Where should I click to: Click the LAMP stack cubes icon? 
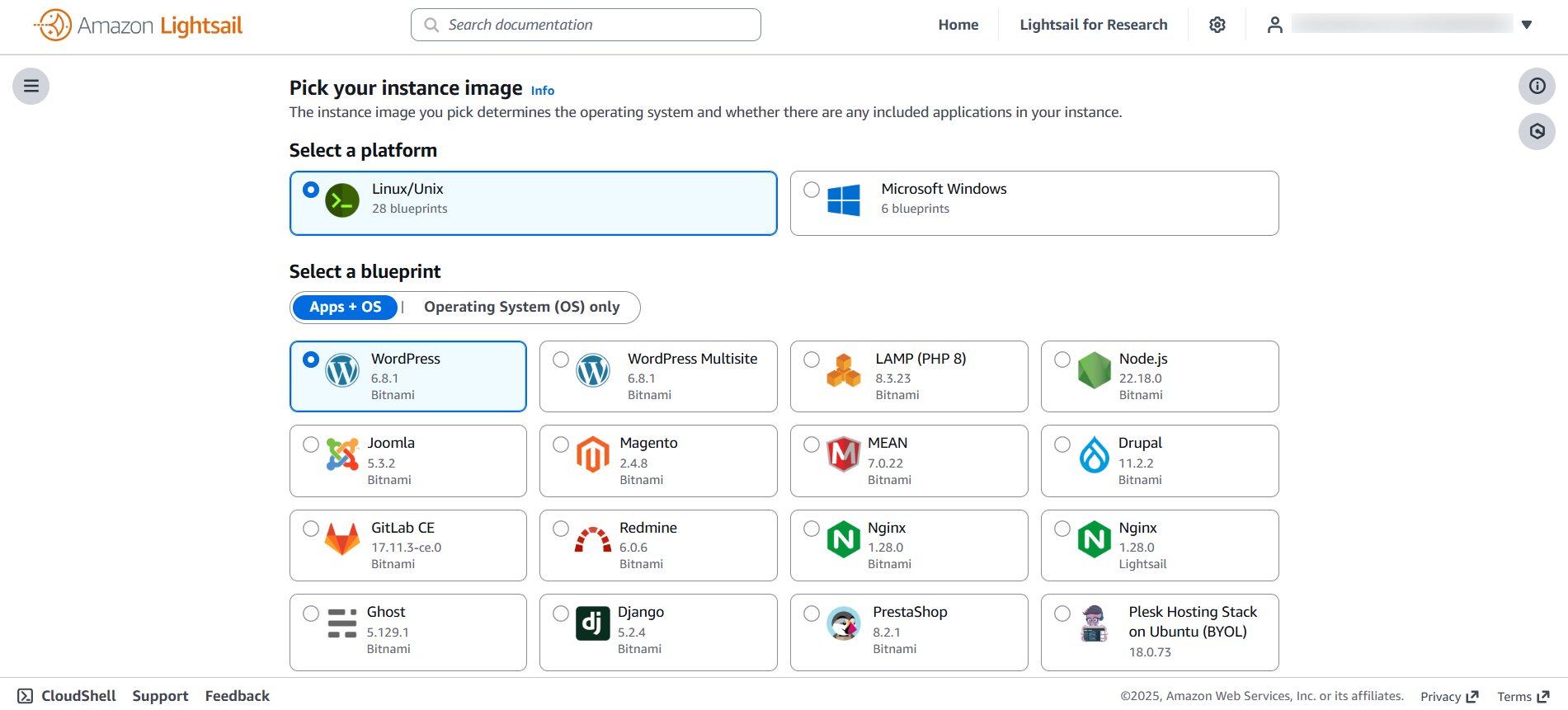coord(844,370)
